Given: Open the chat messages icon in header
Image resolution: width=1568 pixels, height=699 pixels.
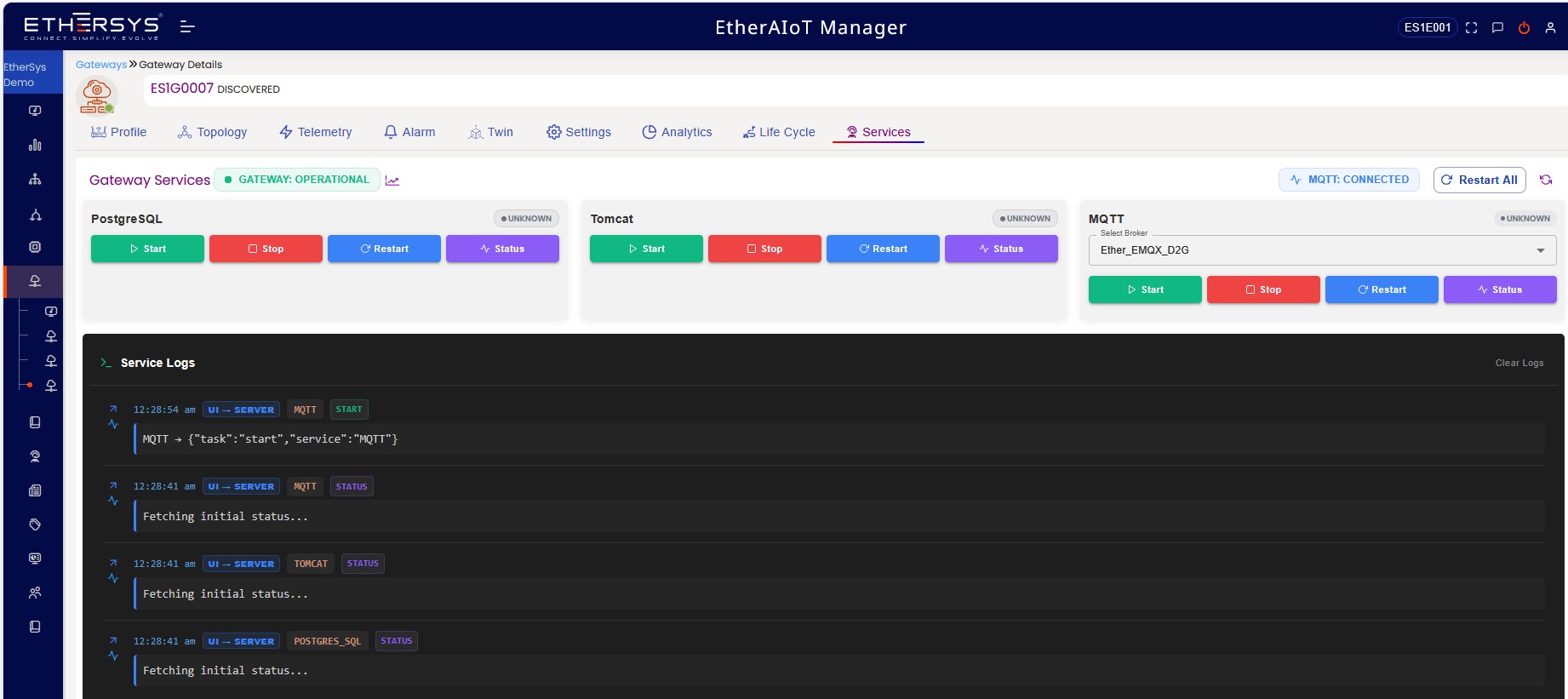Looking at the screenshot, I should [1497, 28].
